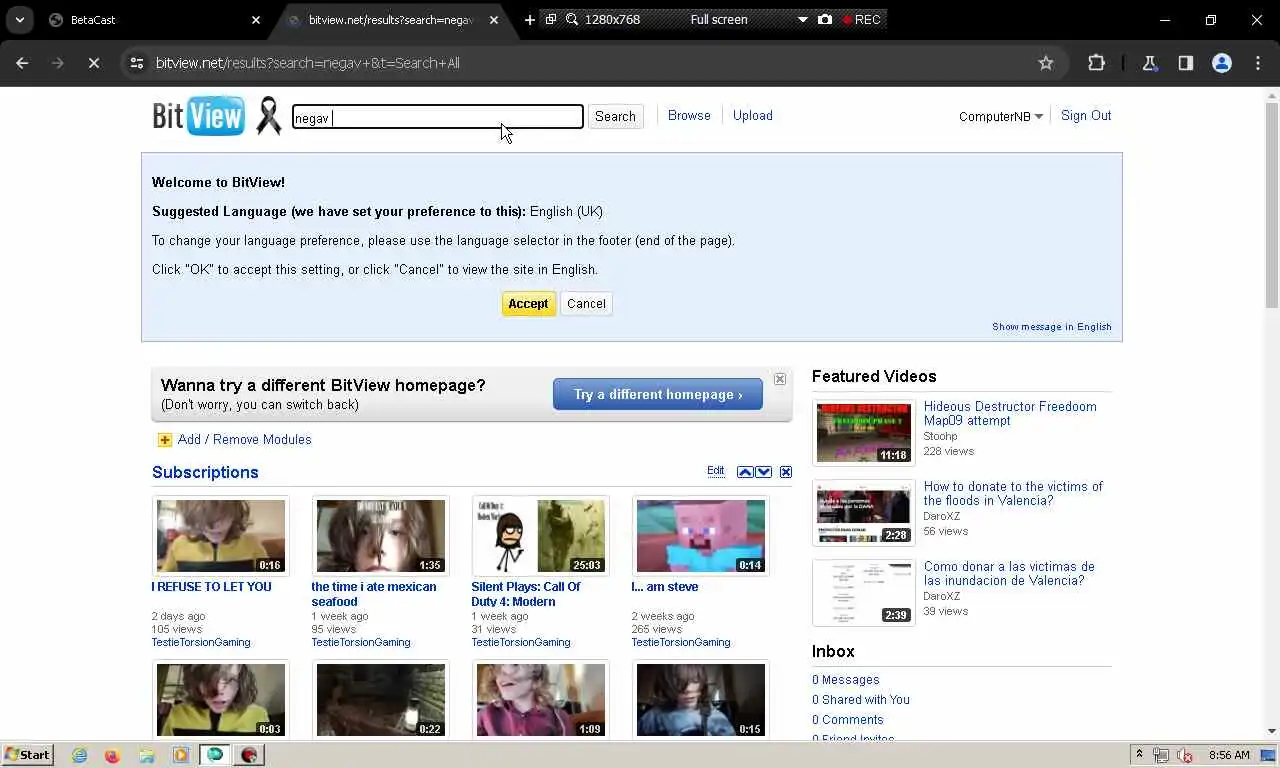This screenshot has width=1280, height=768.
Task: Stop loading the page
Action: coord(93,63)
